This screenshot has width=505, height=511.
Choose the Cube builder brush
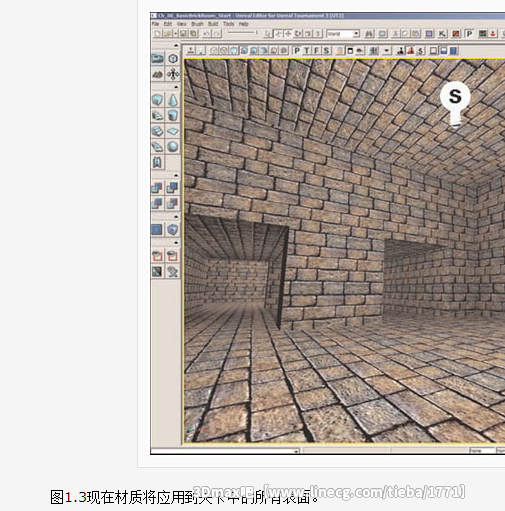pyautogui.click(x=158, y=100)
